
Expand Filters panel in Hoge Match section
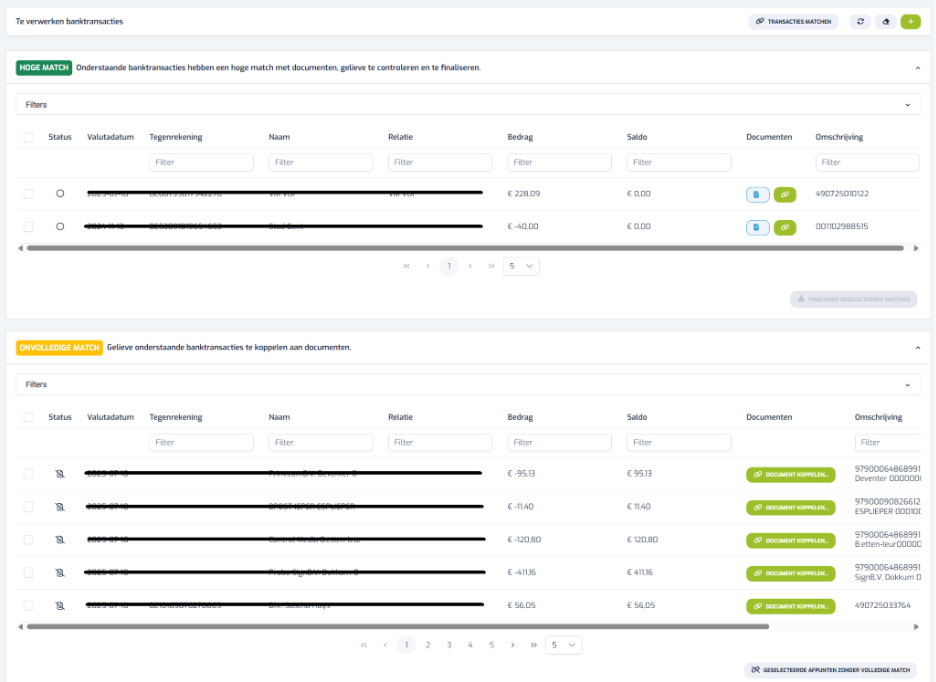click(468, 105)
